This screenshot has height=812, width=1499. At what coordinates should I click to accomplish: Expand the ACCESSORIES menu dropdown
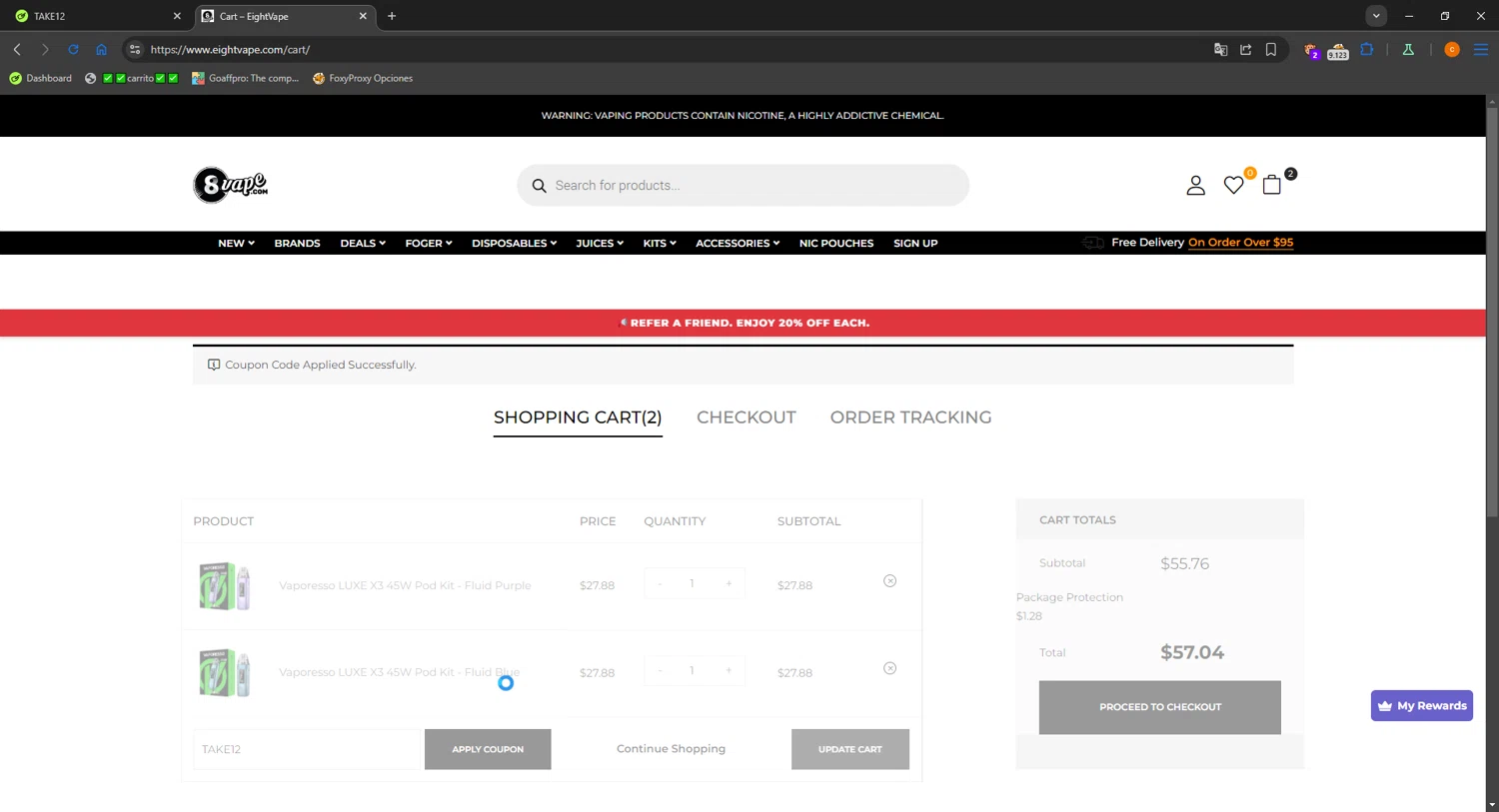point(738,243)
